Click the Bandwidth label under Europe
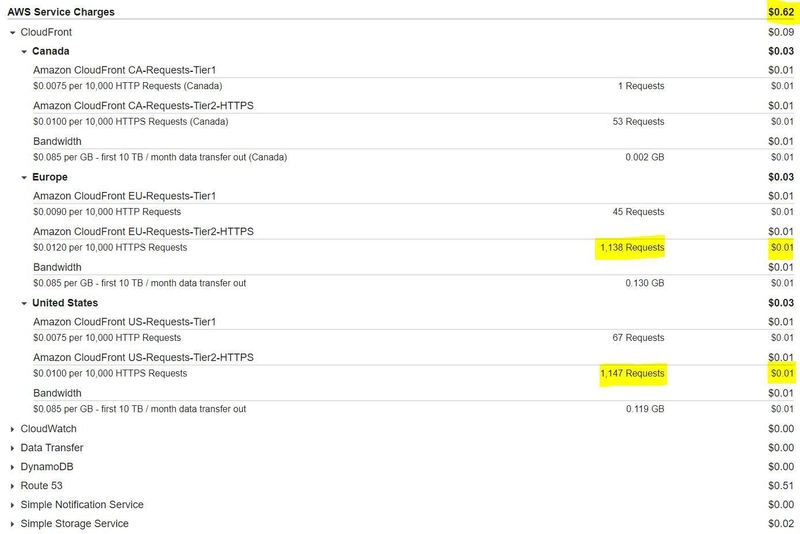Viewport: 800px width, 534px height. pos(57,267)
